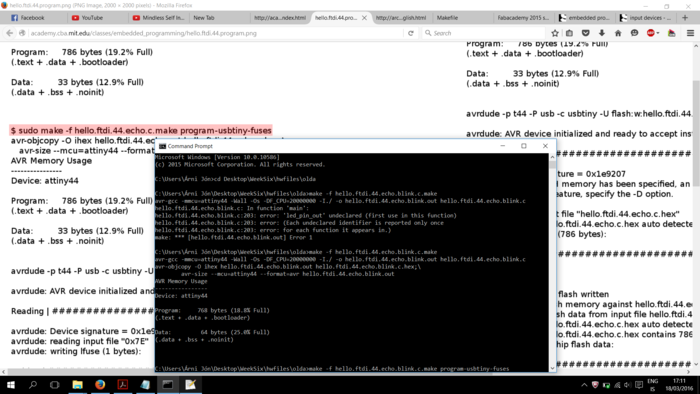Open Adobe Reader from taskbar
The height and width of the screenshot is (394, 700).
pyautogui.click(x=123, y=385)
